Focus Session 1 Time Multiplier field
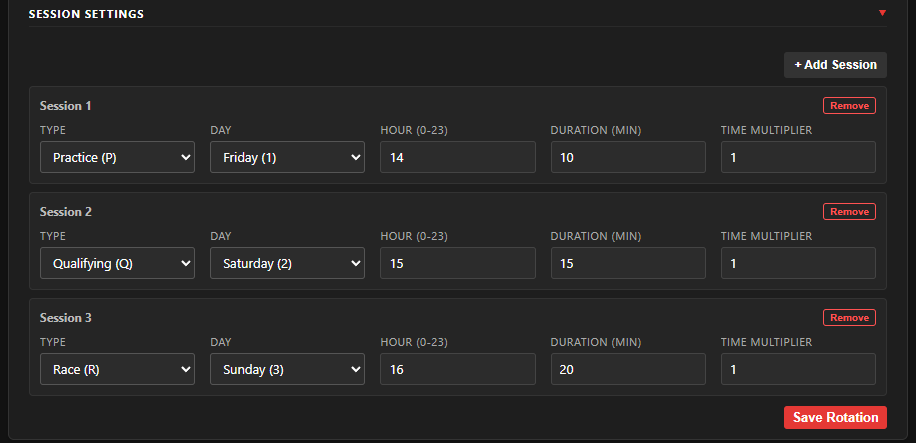Screen dimensions: 916x443 pos(798,157)
